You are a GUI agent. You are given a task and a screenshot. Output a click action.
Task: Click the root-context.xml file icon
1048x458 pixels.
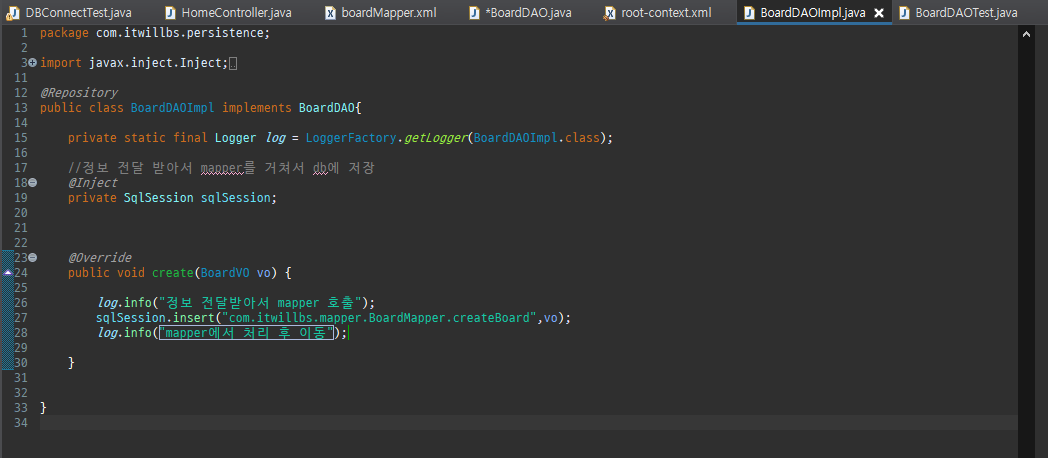click(610, 13)
